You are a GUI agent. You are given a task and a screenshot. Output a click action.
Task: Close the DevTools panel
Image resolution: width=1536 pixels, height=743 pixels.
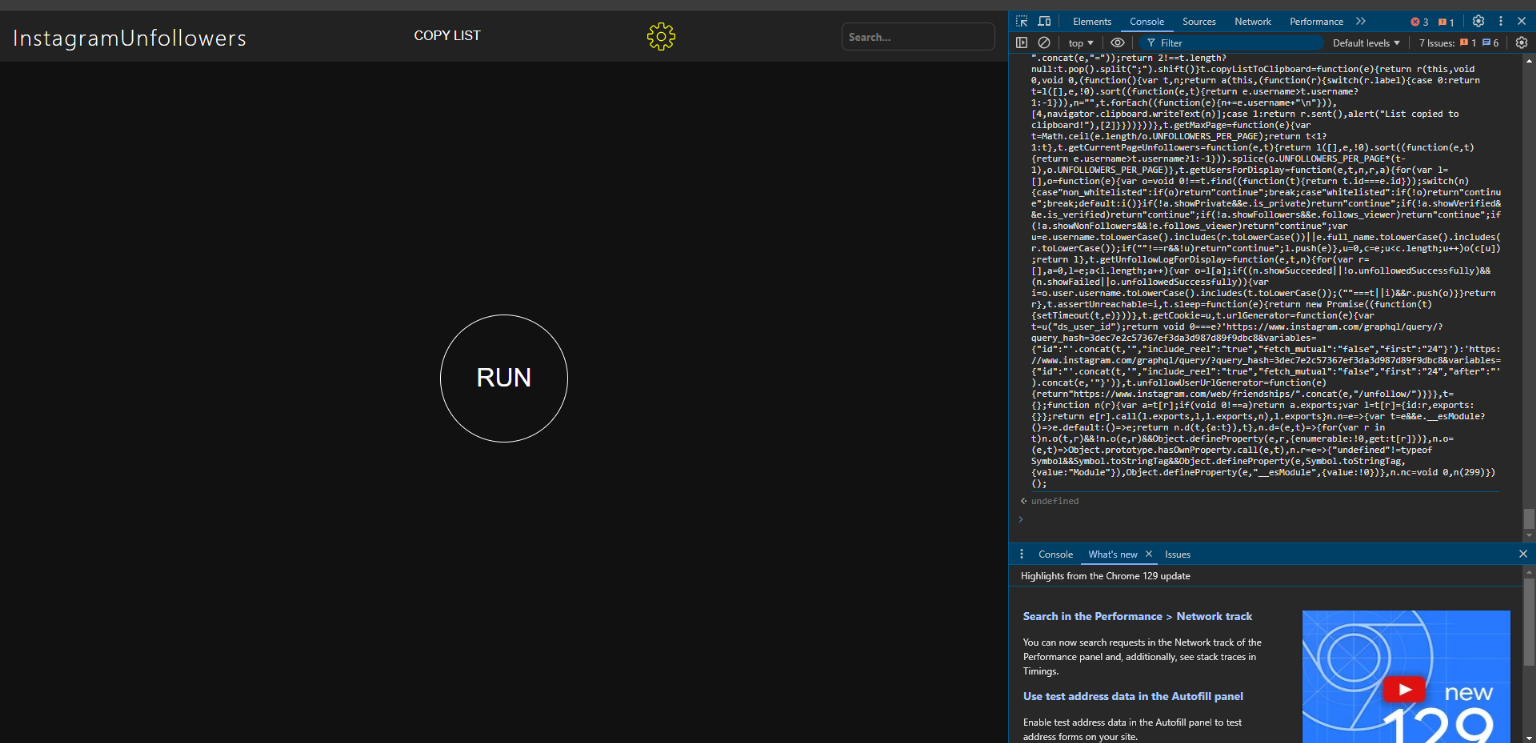point(1522,21)
